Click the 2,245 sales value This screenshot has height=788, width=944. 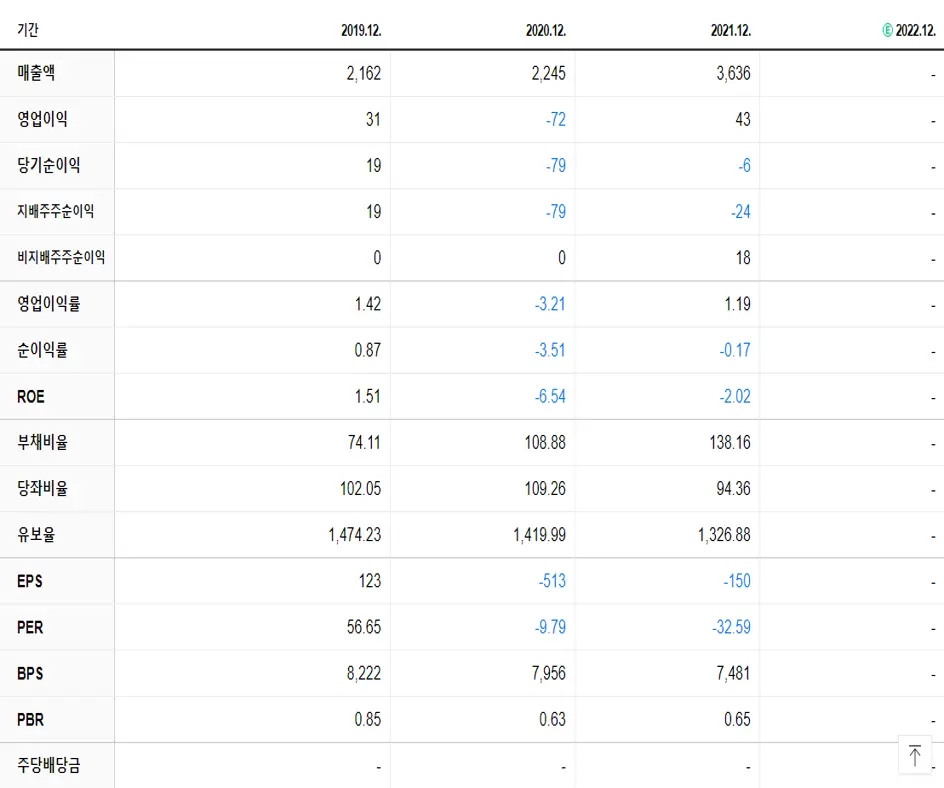pyautogui.click(x=548, y=73)
